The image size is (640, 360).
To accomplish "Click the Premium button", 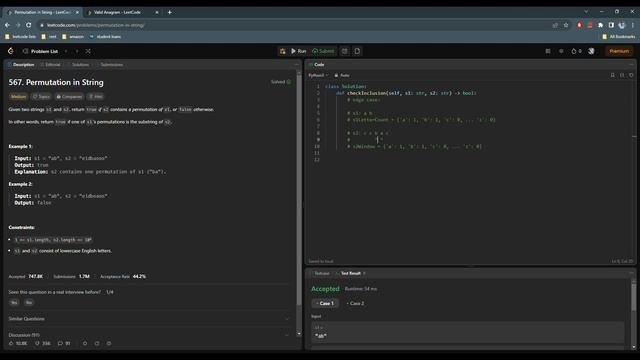I will [x=619, y=51].
